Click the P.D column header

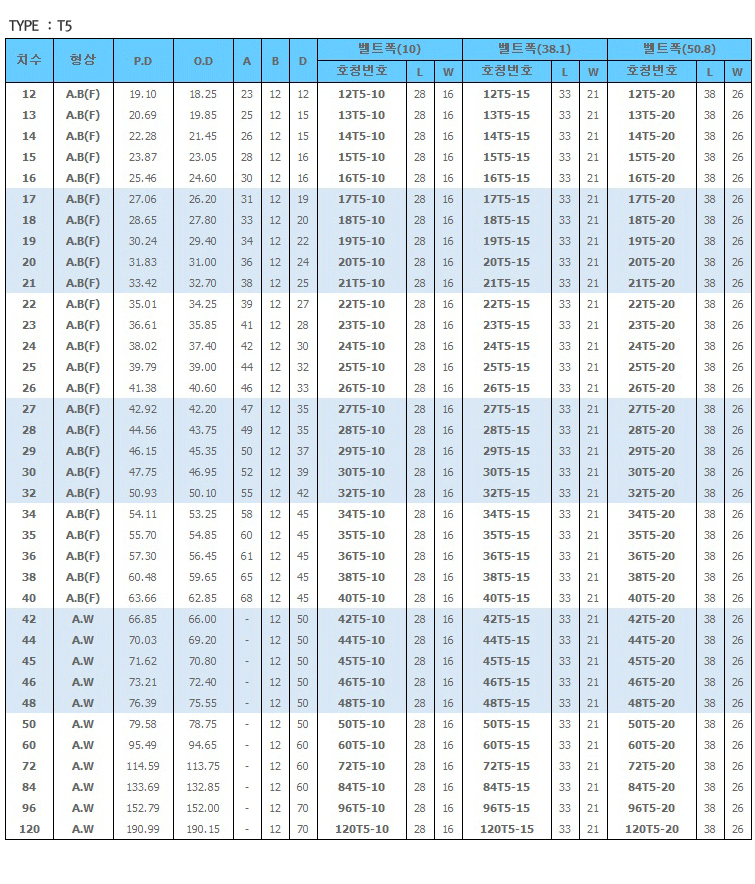click(143, 61)
